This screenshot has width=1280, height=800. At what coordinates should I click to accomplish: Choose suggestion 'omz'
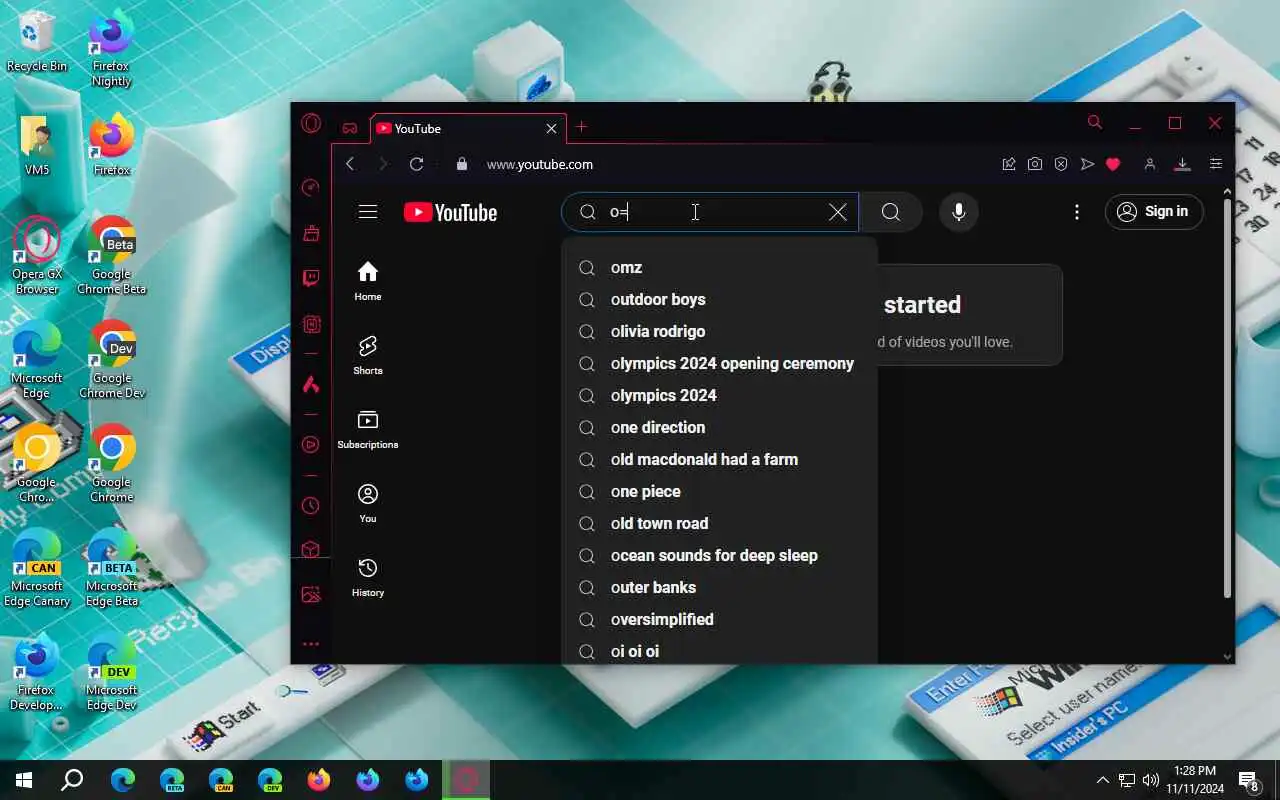(x=720, y=268)
